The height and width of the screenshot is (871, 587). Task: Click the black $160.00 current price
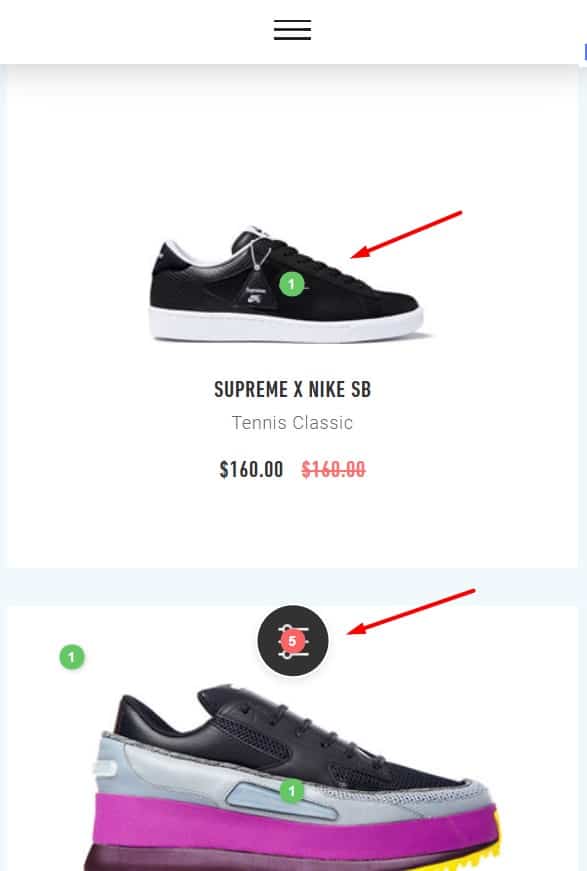pos(252,470)
